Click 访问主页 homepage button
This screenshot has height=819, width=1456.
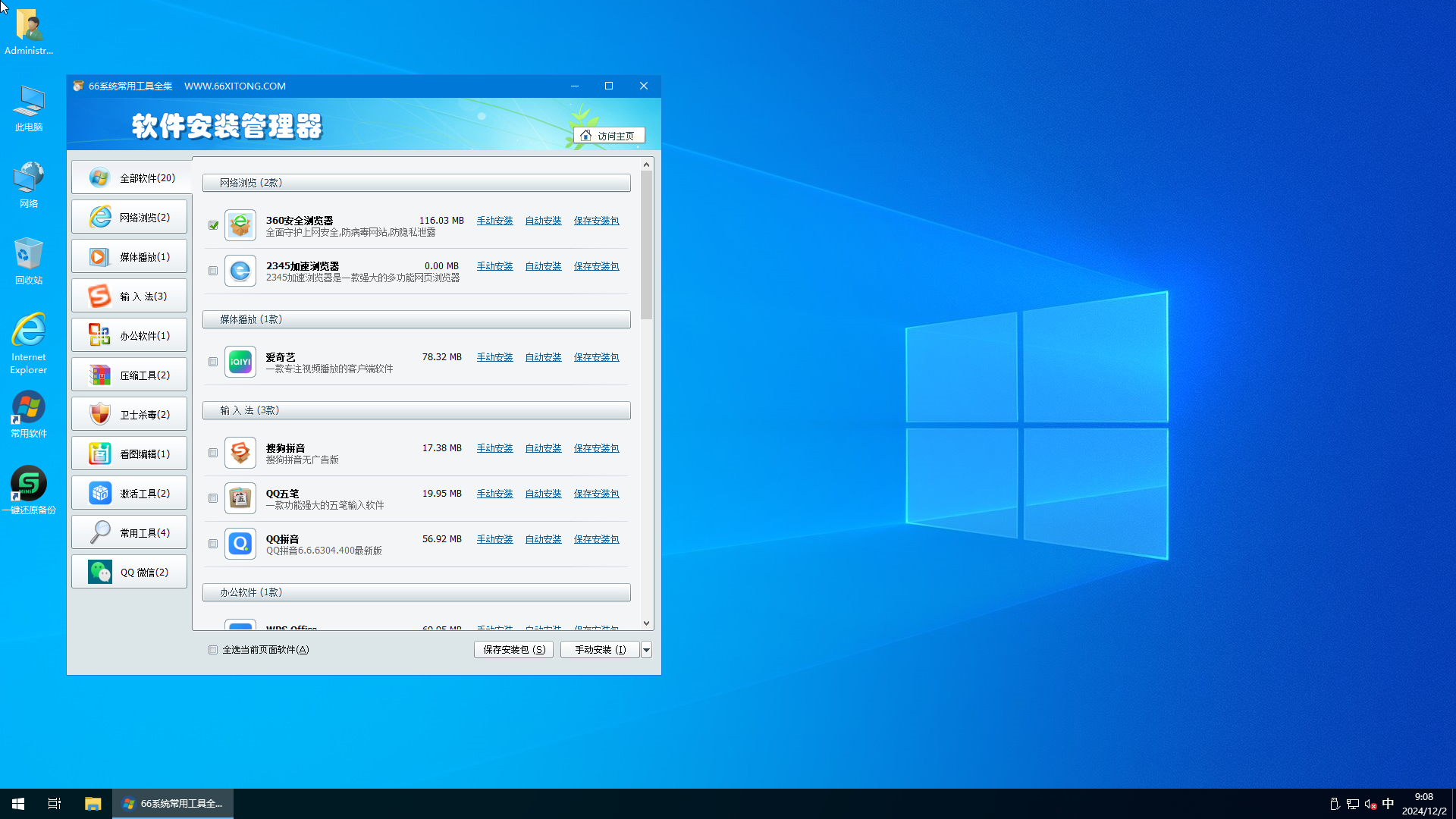tap(609, 136)
